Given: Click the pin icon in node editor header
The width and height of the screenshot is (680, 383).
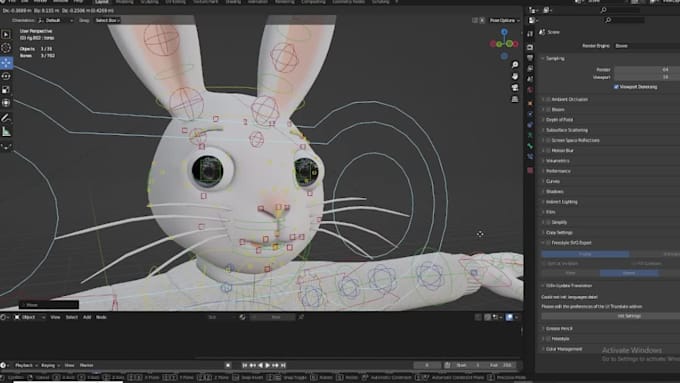Looking at the screenshot, I should click(x=301, y=317).
